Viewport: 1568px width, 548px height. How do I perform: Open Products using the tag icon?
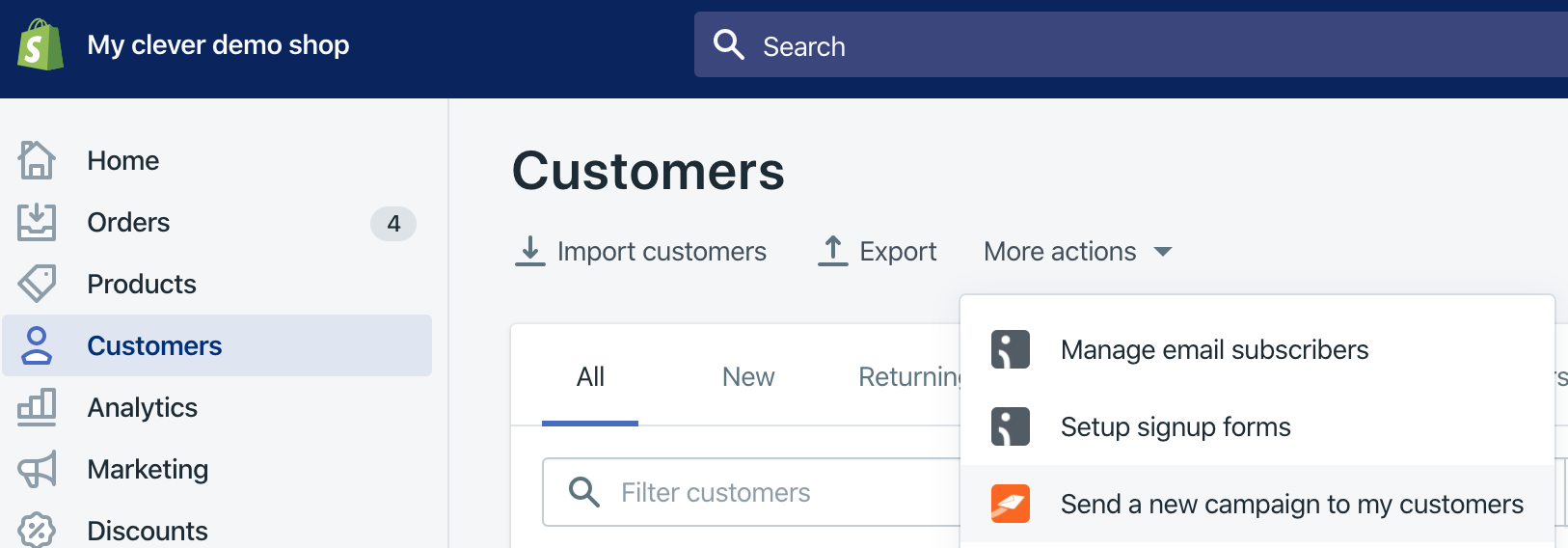coord(37,284)
